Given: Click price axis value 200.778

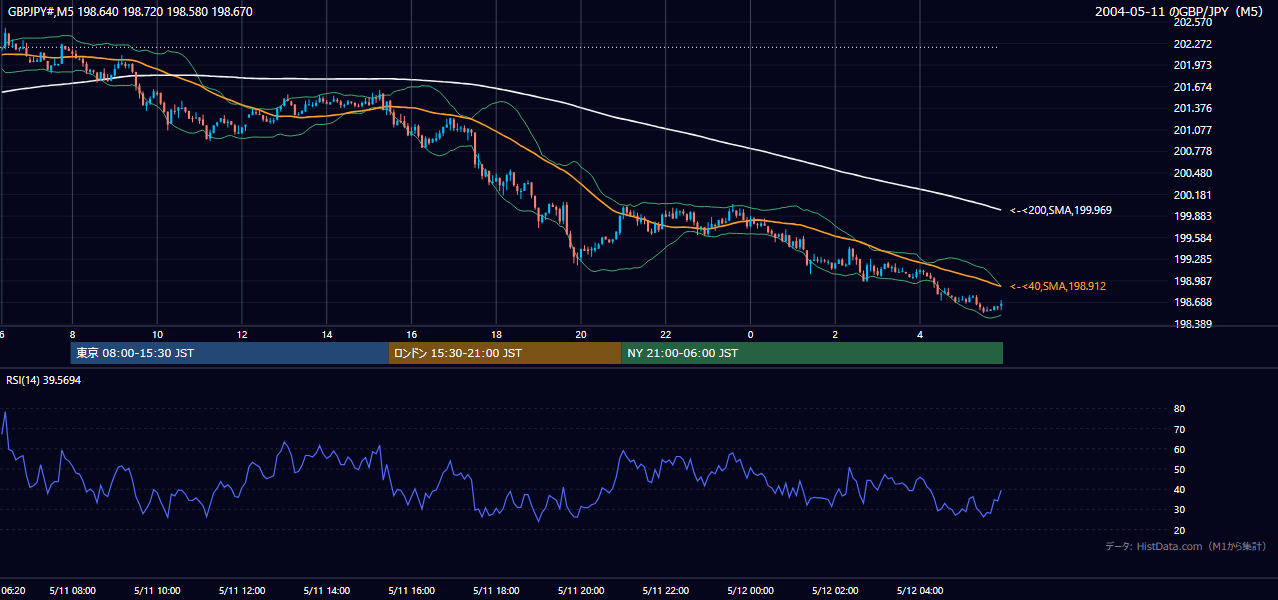Looking at the screenshot, I should pyautogui.click(x=1192, y=152).
